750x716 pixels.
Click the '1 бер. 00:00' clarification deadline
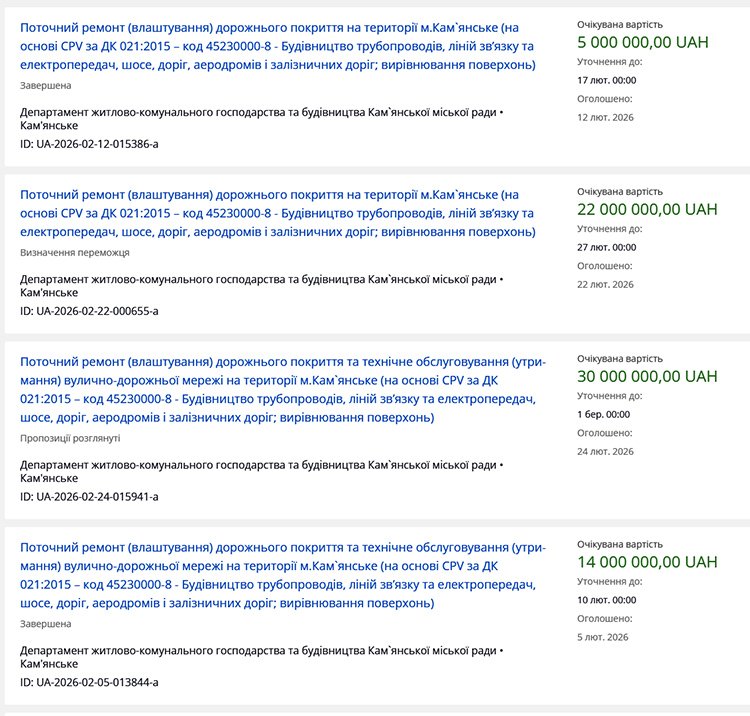tap(603, 414)
